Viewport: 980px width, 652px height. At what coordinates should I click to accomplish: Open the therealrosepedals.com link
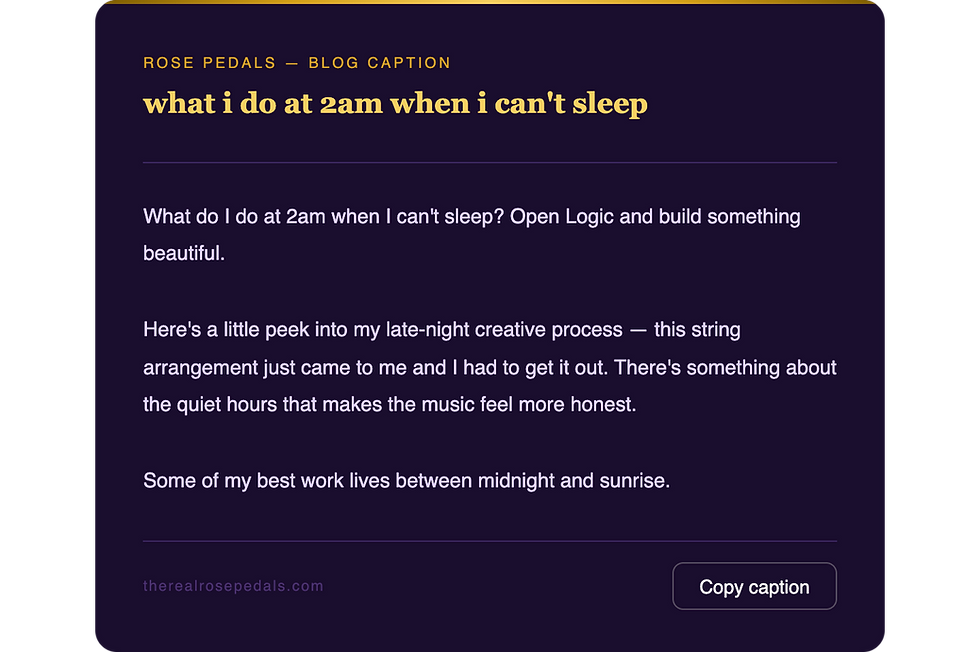(x=233, y=586)
